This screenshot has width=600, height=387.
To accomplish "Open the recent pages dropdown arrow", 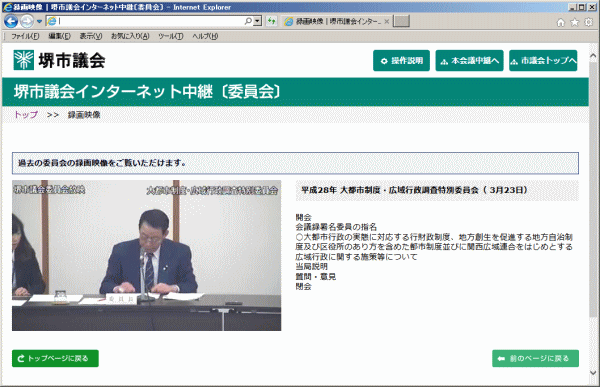I will (x=39, y=21).
